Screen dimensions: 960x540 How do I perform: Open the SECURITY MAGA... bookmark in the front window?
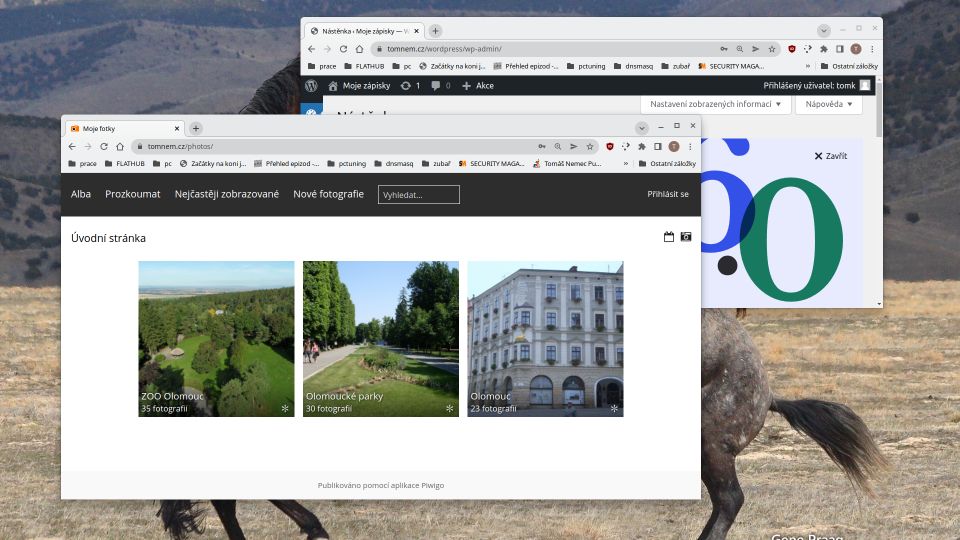[x=492, y=163]
